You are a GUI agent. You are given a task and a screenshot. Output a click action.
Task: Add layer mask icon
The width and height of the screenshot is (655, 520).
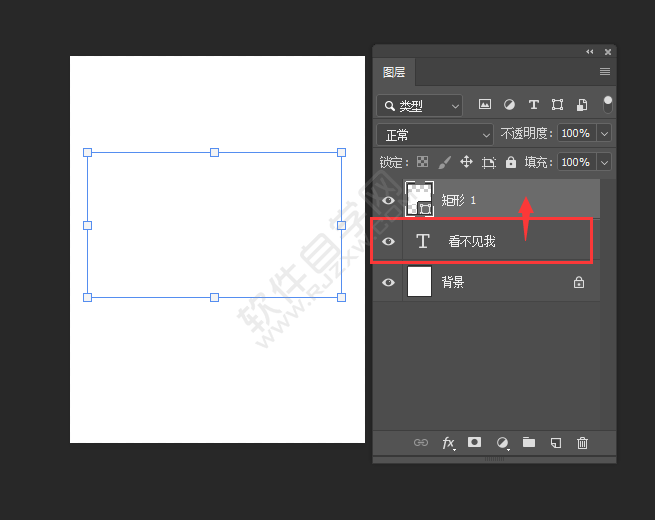click(474, 442)
